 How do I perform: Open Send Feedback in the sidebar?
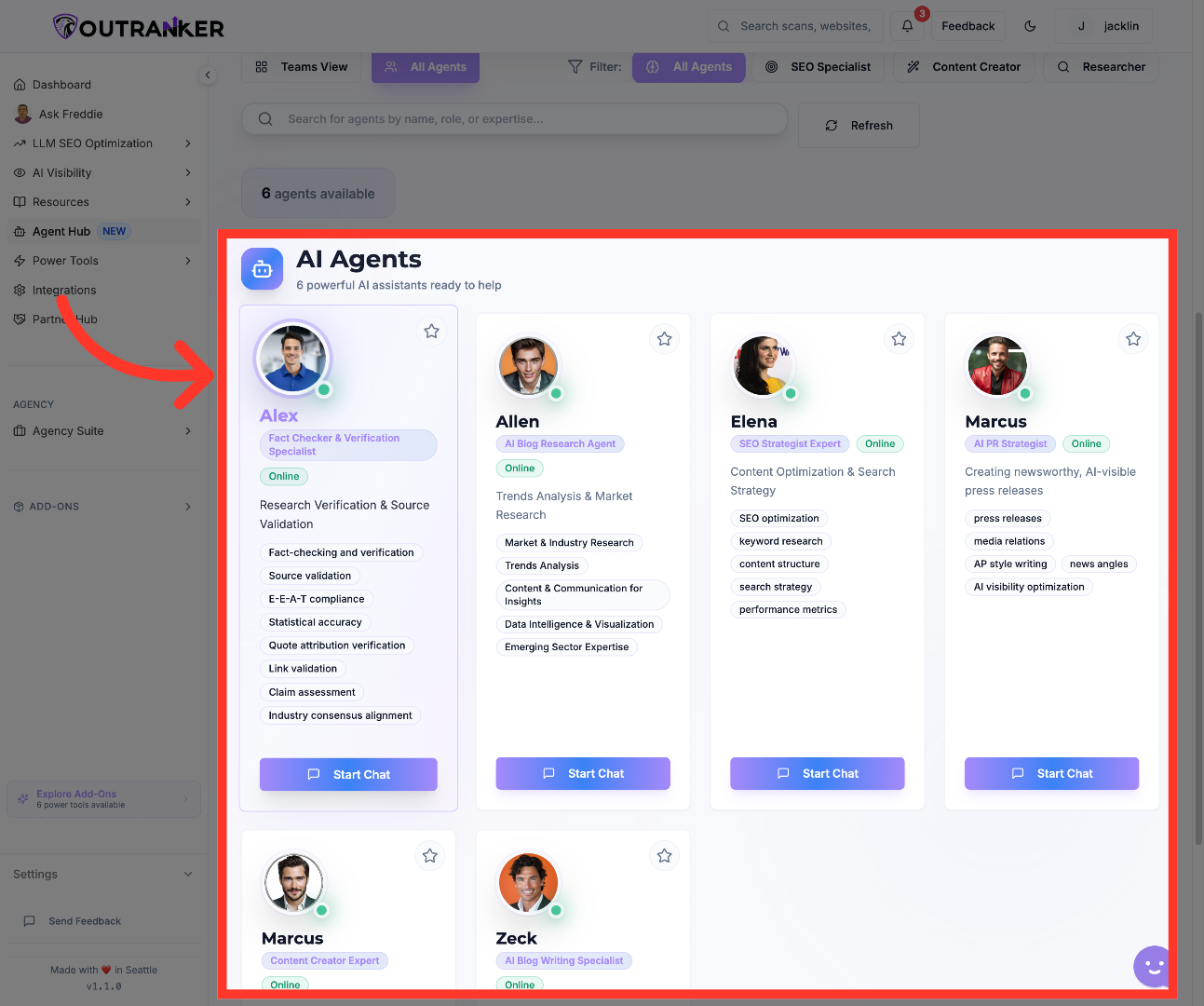101,921
